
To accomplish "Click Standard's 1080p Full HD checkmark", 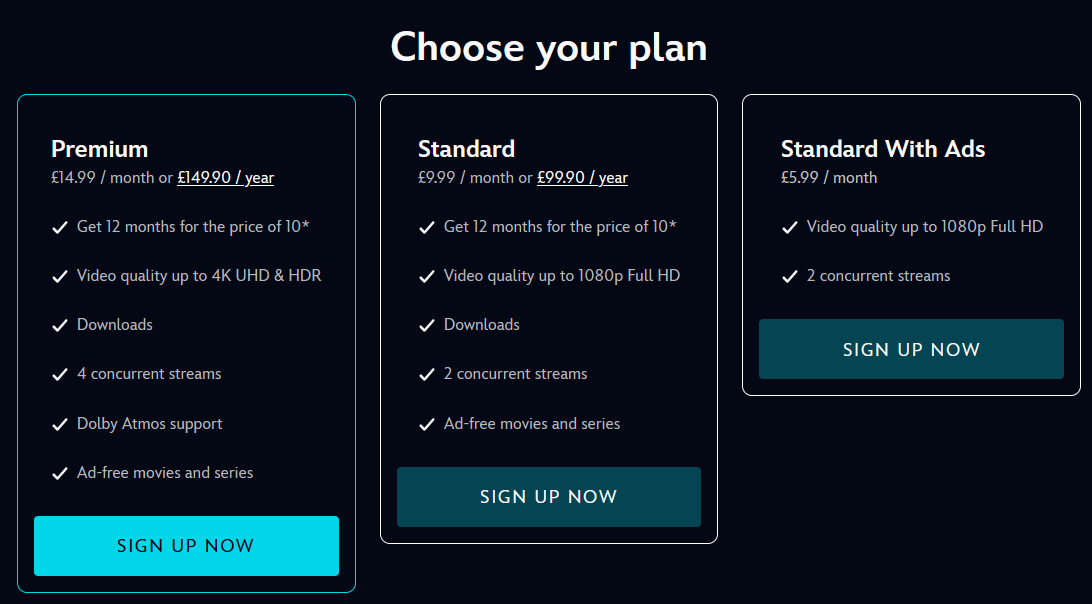I will click(x=426, y=276).
